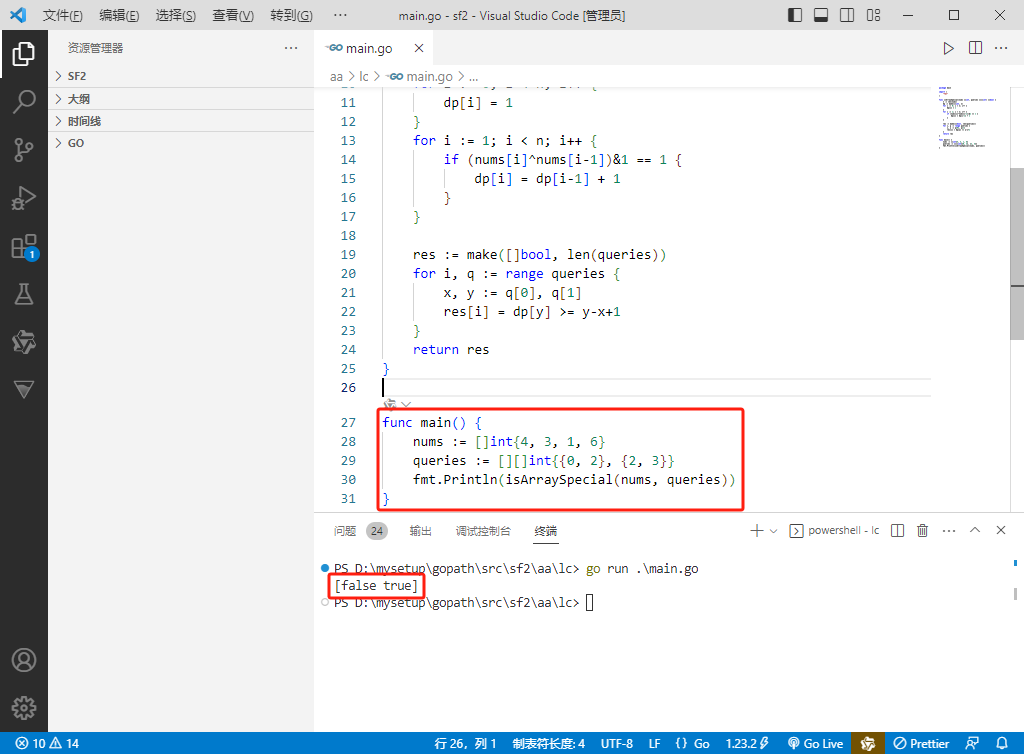This screenshot has height=754, width=1024.
Task: Click the lc breadcrumb segment
Action: point(364,76)
